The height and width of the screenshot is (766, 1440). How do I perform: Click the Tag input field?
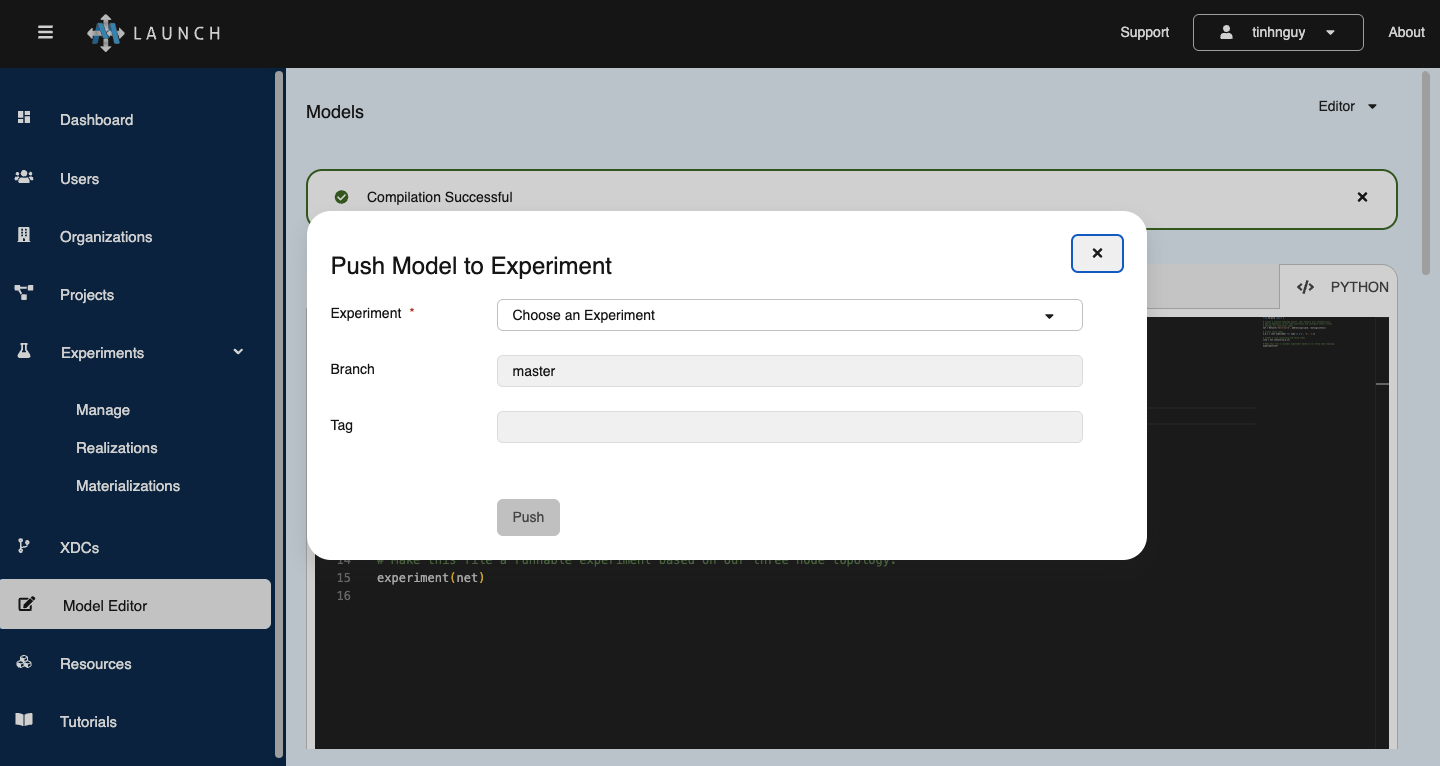[789, 427]
